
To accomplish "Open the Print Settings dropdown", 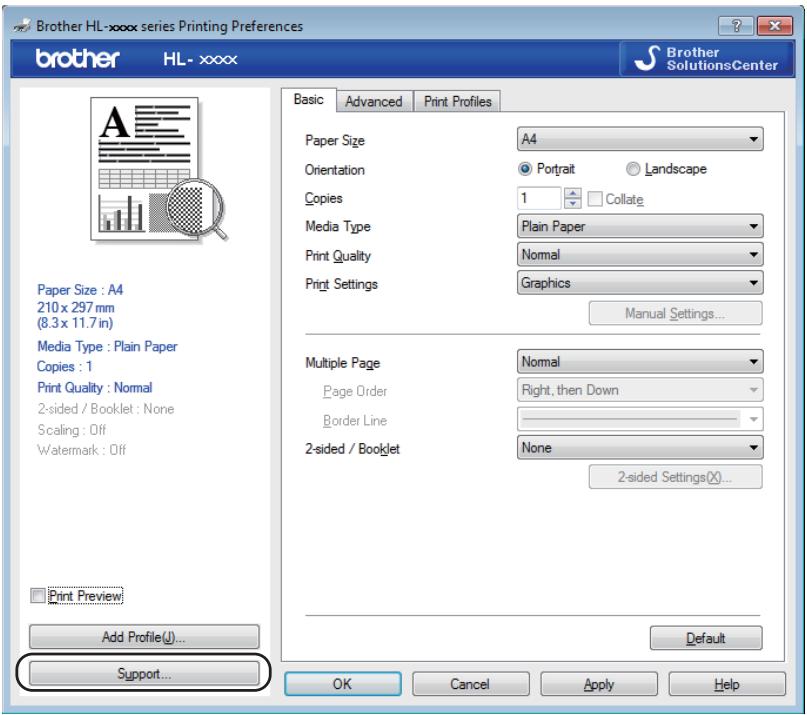I will [640, 283].
